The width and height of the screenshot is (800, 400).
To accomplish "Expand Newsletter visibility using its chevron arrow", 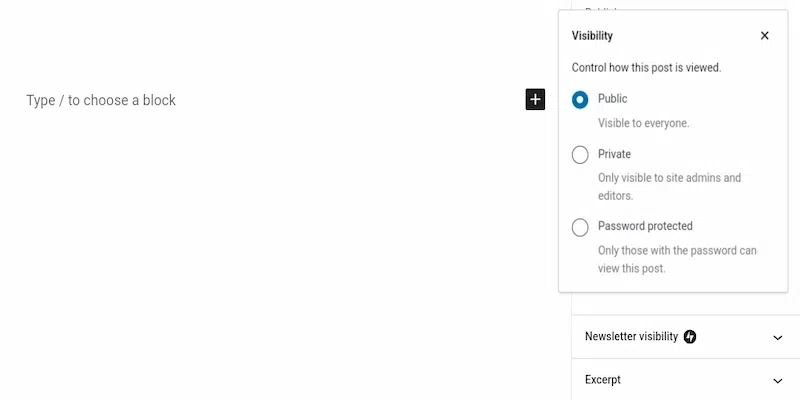I will pos(778,338).
